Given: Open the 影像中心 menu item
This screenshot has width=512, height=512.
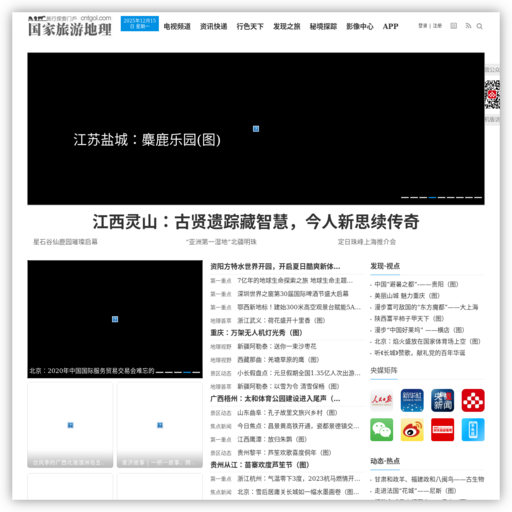Looking at the screenshot, I should pos(360,26).
